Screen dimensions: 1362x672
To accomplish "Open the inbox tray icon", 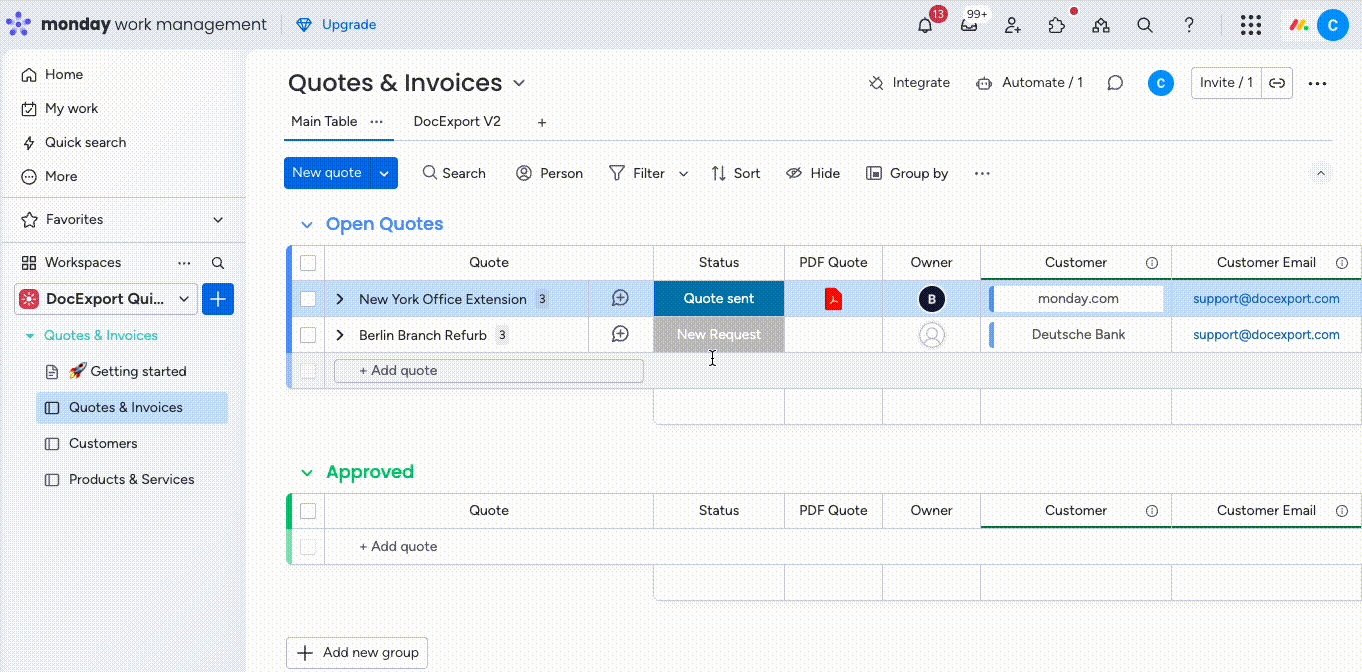I will point(969,25).
